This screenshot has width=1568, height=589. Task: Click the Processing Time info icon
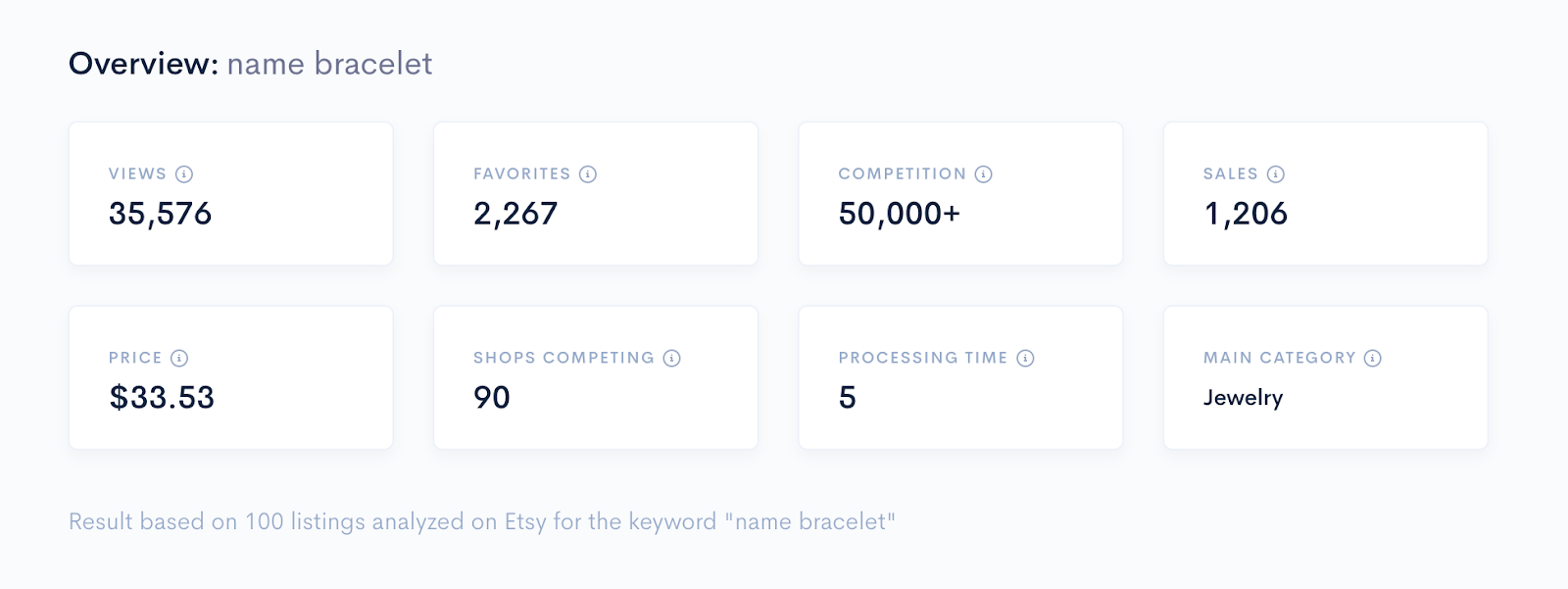(1026, 359)
